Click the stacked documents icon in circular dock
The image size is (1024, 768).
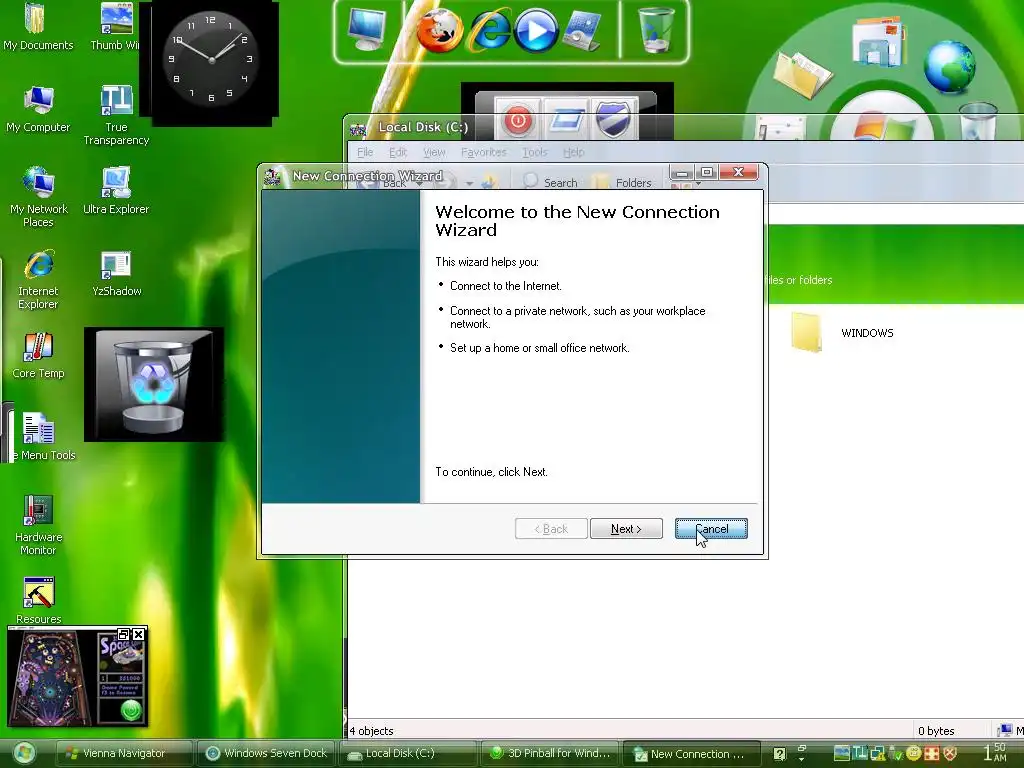(x=879, y=40)
